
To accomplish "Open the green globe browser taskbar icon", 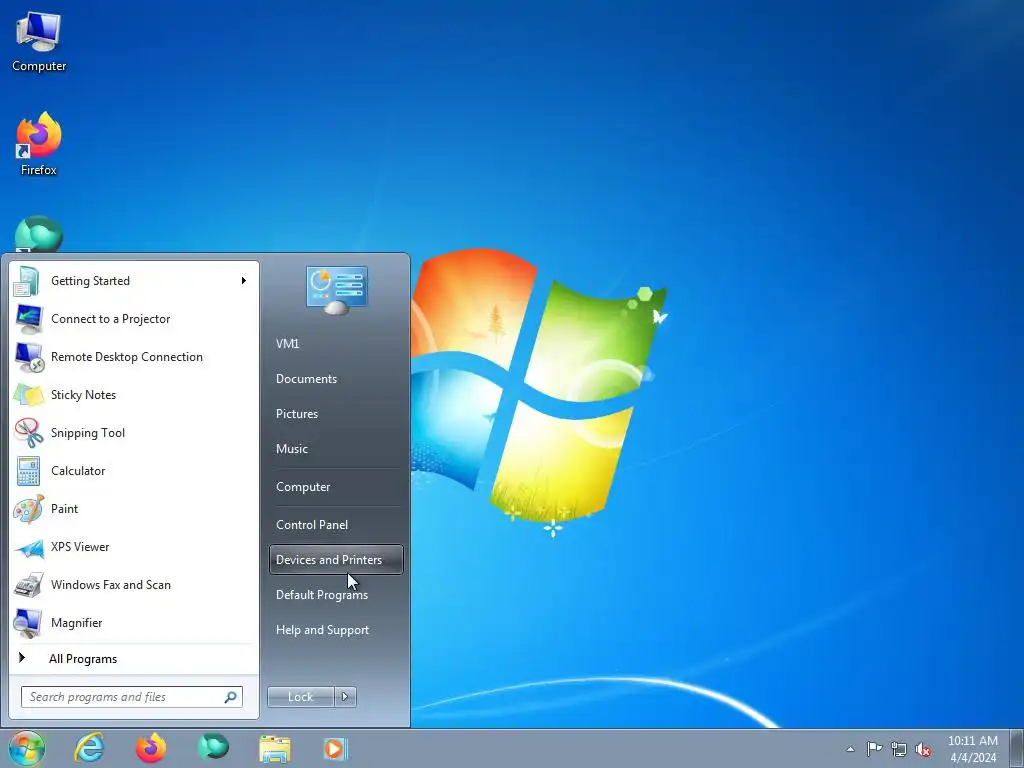I will pos(213,746).
